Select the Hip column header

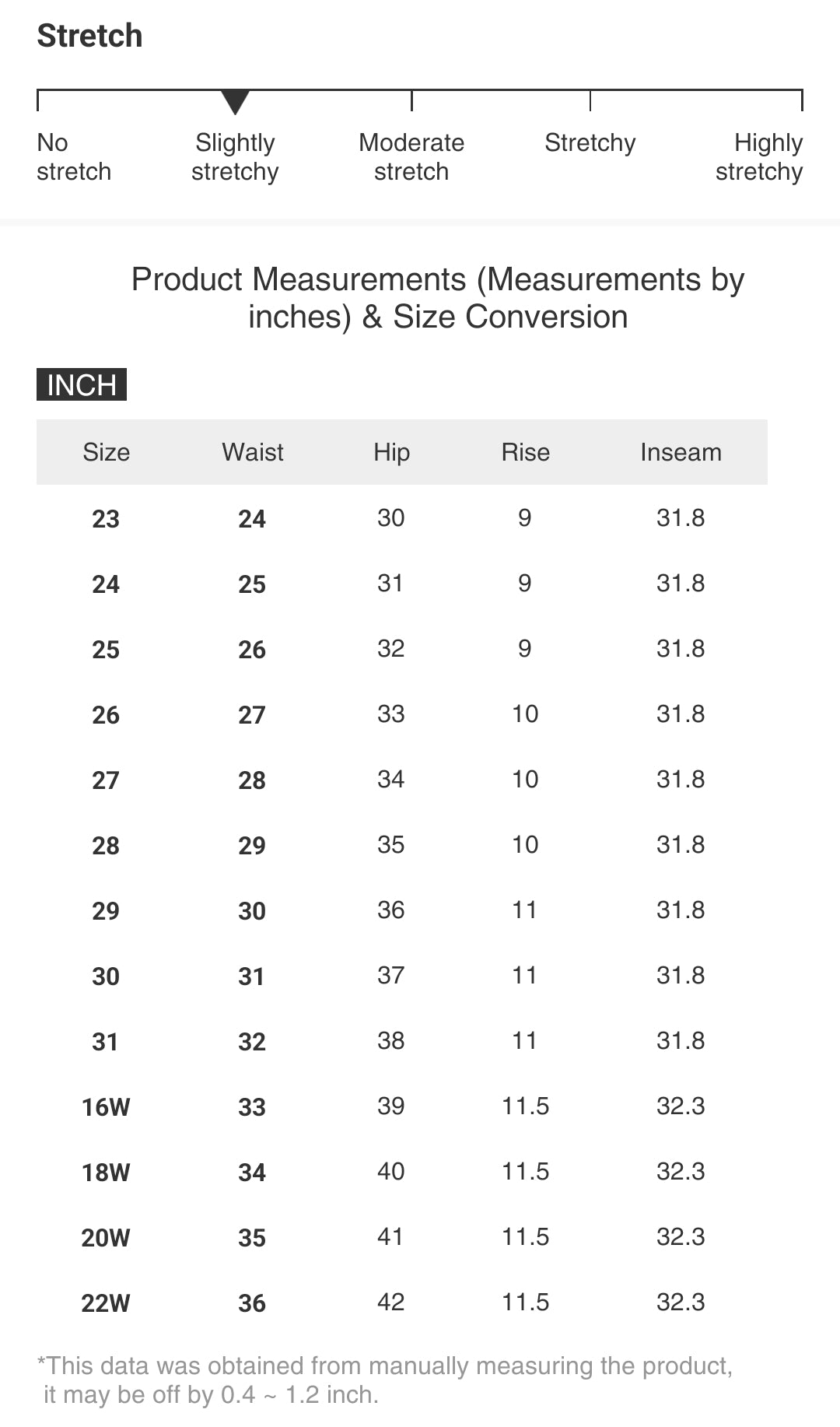pos(391,452)
